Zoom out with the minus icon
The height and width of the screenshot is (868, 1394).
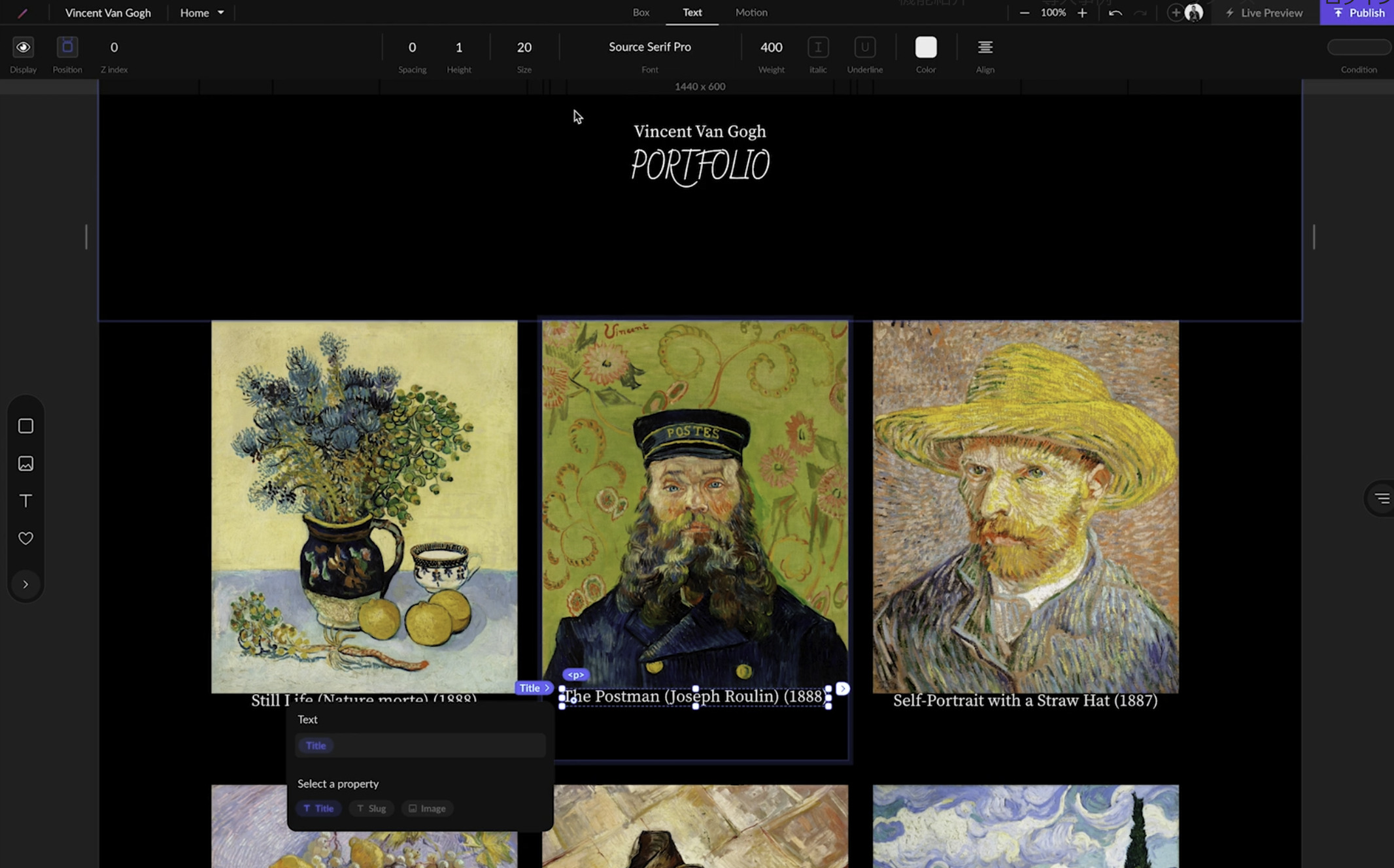click(x=1025, y=13)
